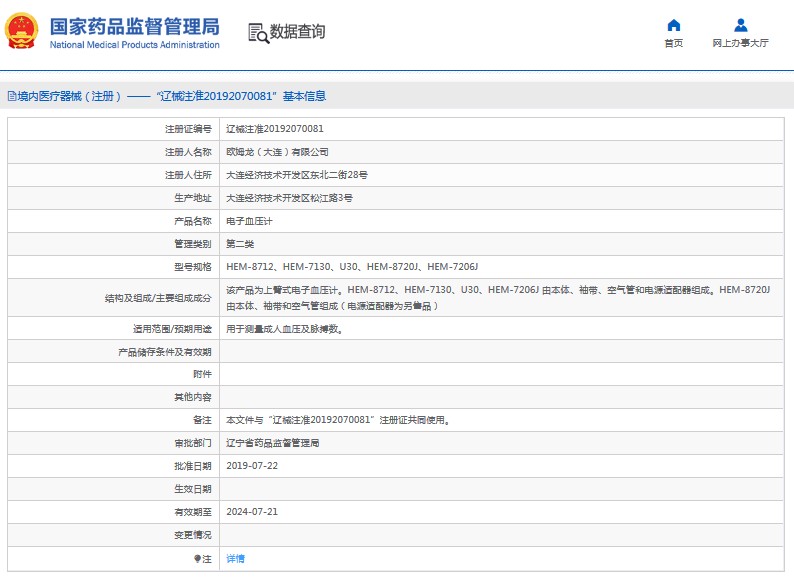Viewport: 794px width, 577px height.
Task: Click the 首页 label
Action: click(673, 43)
